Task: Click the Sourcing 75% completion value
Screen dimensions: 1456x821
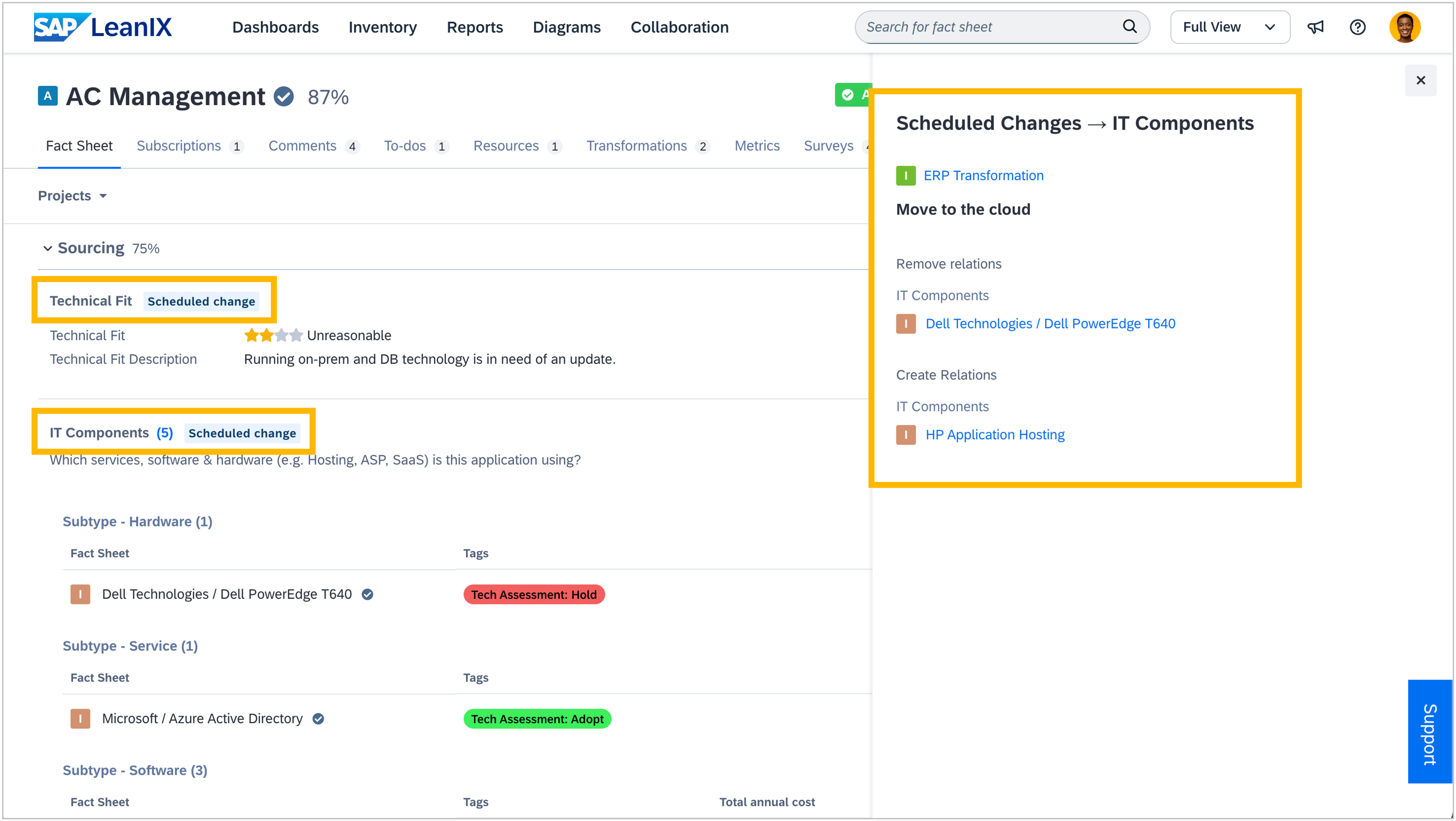Action: [x=146, y=249]
